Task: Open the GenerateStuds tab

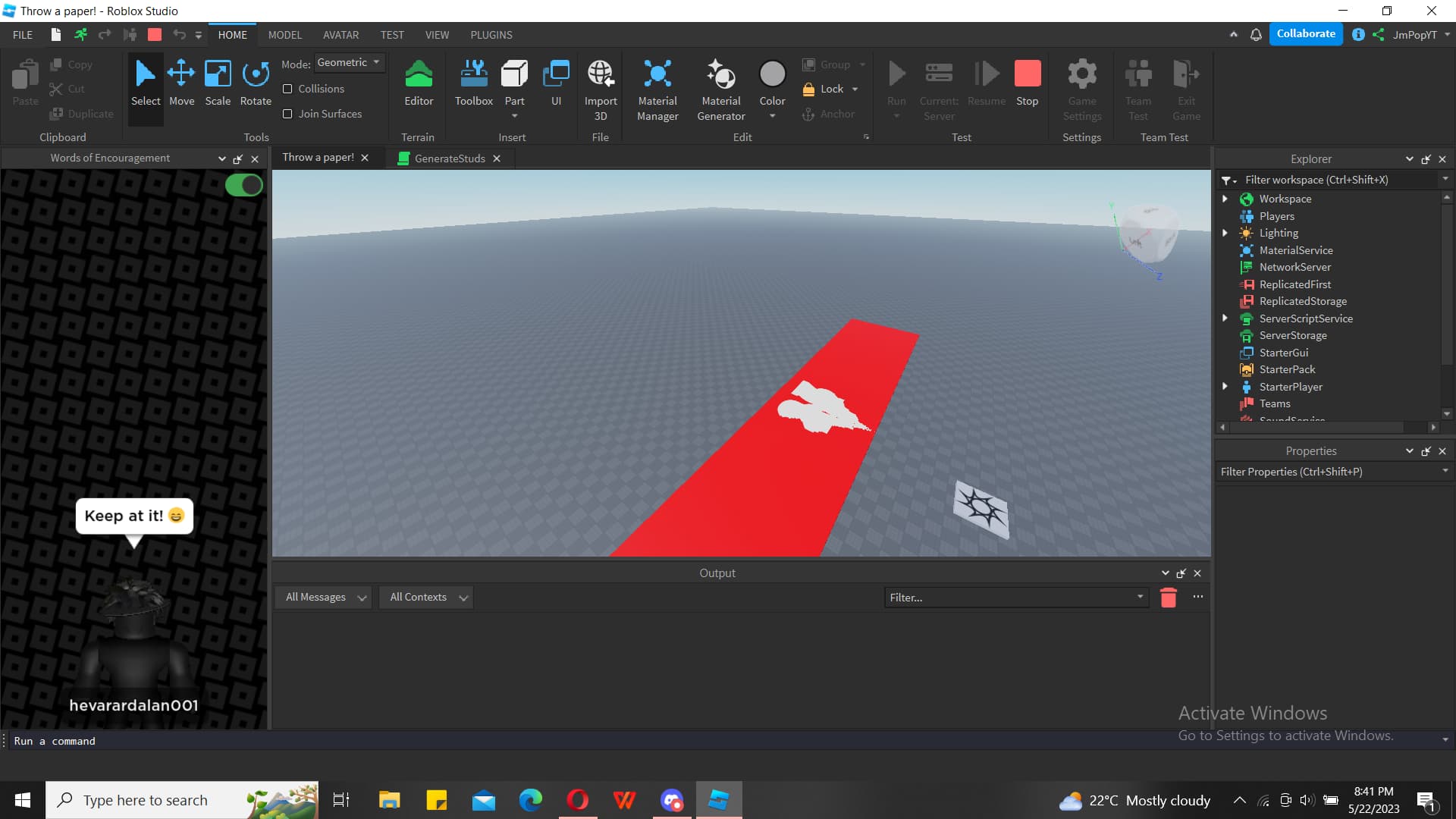Action: coord(449,158)
